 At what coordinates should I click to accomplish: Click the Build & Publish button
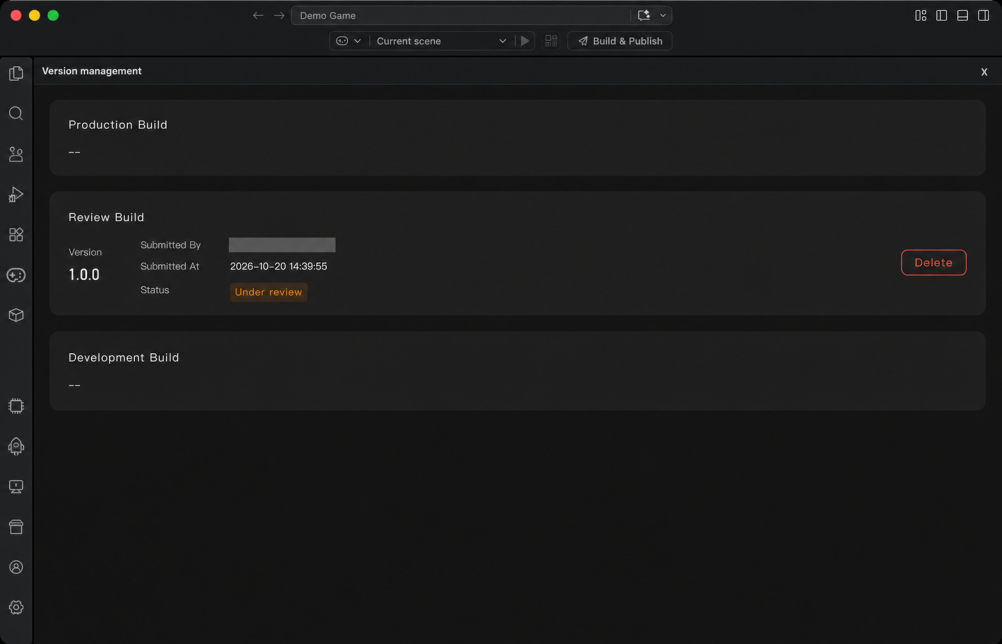pos(620,41)
